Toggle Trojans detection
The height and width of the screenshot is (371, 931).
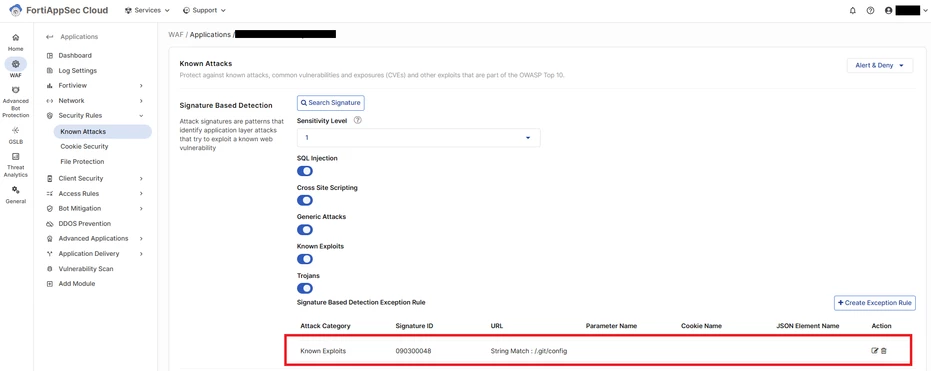tap(305, 288)
